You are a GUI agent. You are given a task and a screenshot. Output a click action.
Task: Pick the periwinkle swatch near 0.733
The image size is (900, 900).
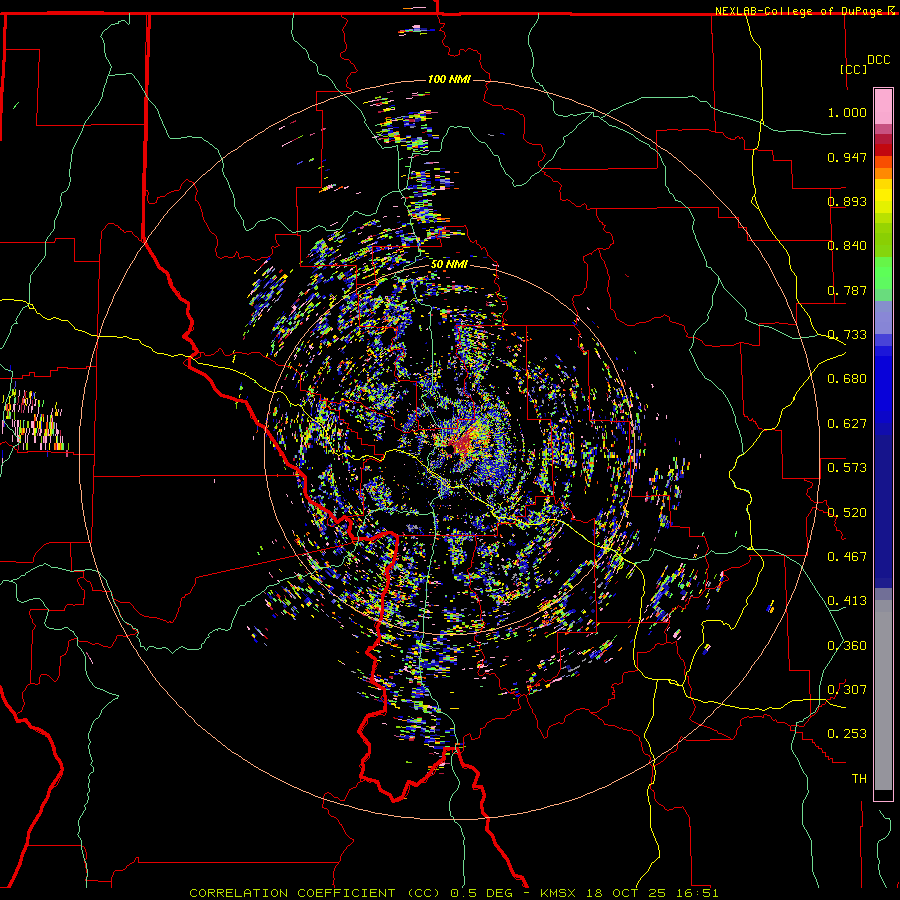(883, 317)
